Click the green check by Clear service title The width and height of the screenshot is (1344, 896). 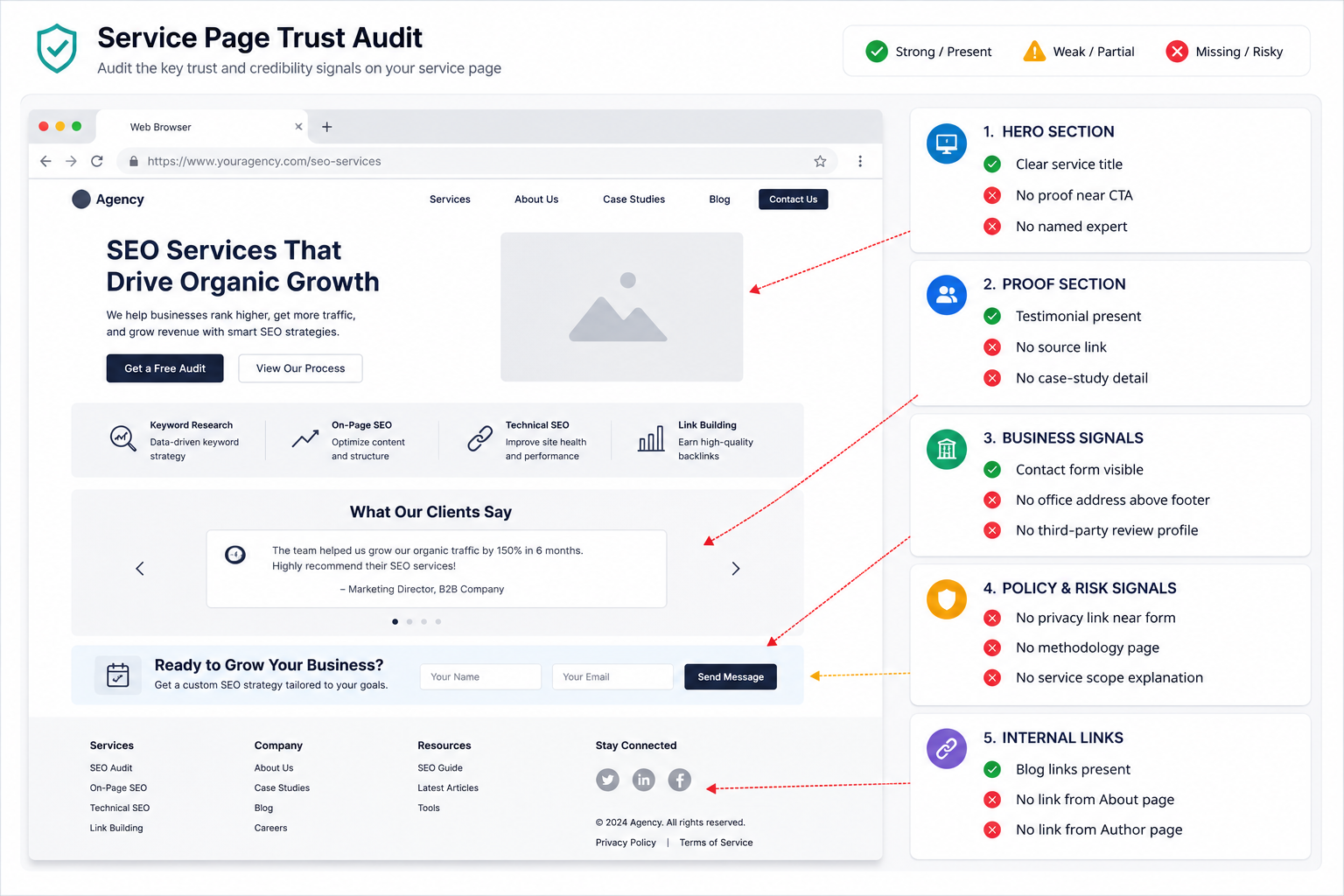[992, 164]
